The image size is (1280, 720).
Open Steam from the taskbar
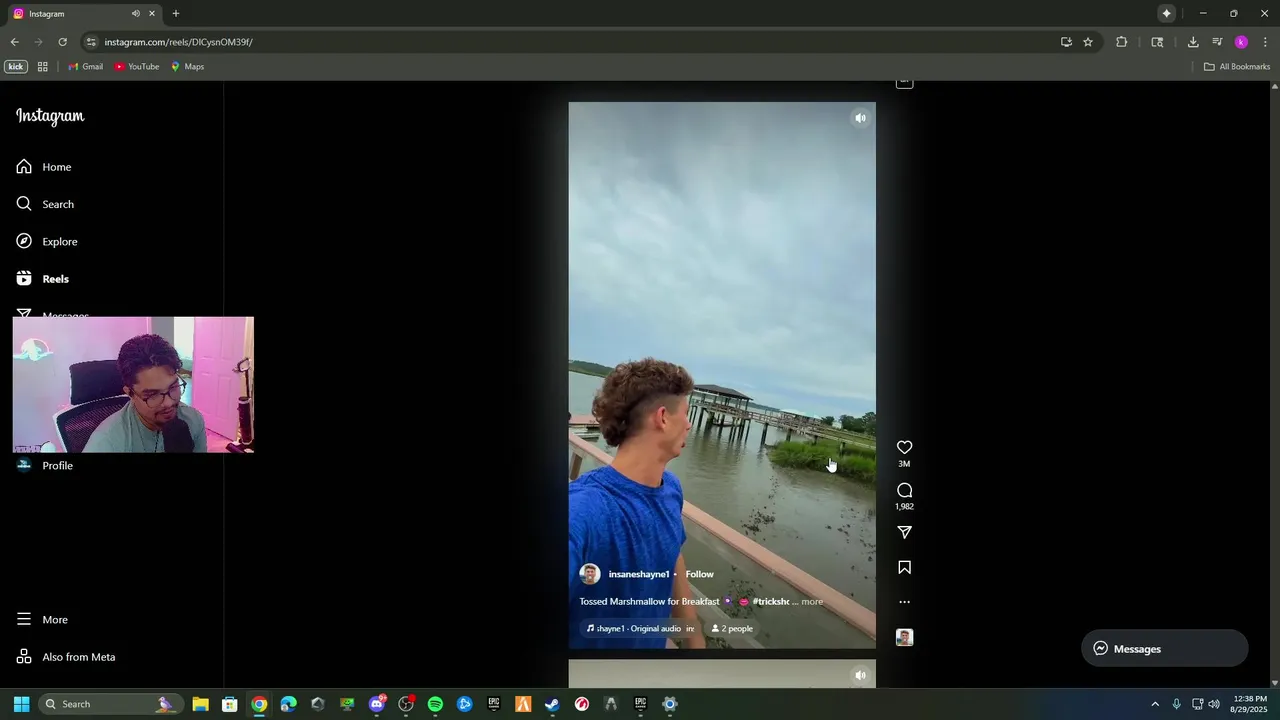(552, 704)
